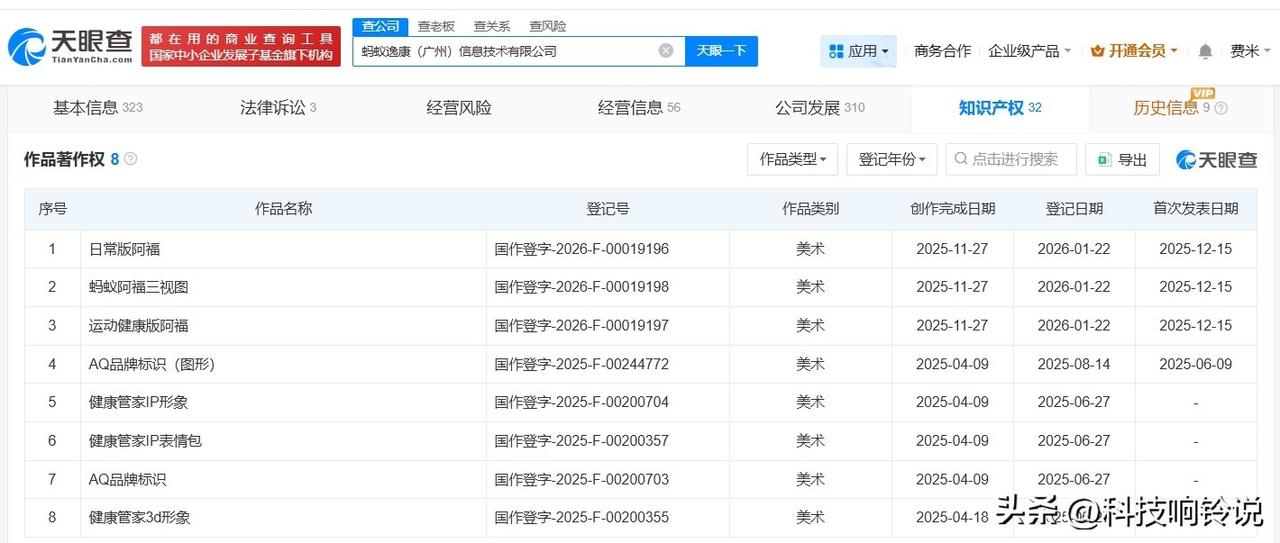
Task: Click help icon next to 历史信息
Action: coord(1221,108)
